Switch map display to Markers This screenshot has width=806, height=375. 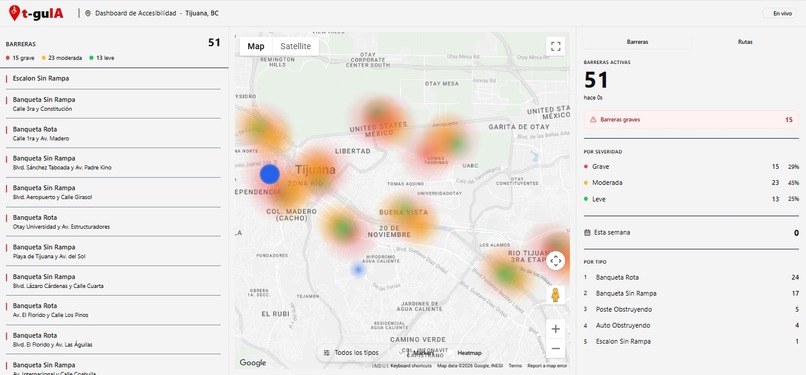[423, 353]
